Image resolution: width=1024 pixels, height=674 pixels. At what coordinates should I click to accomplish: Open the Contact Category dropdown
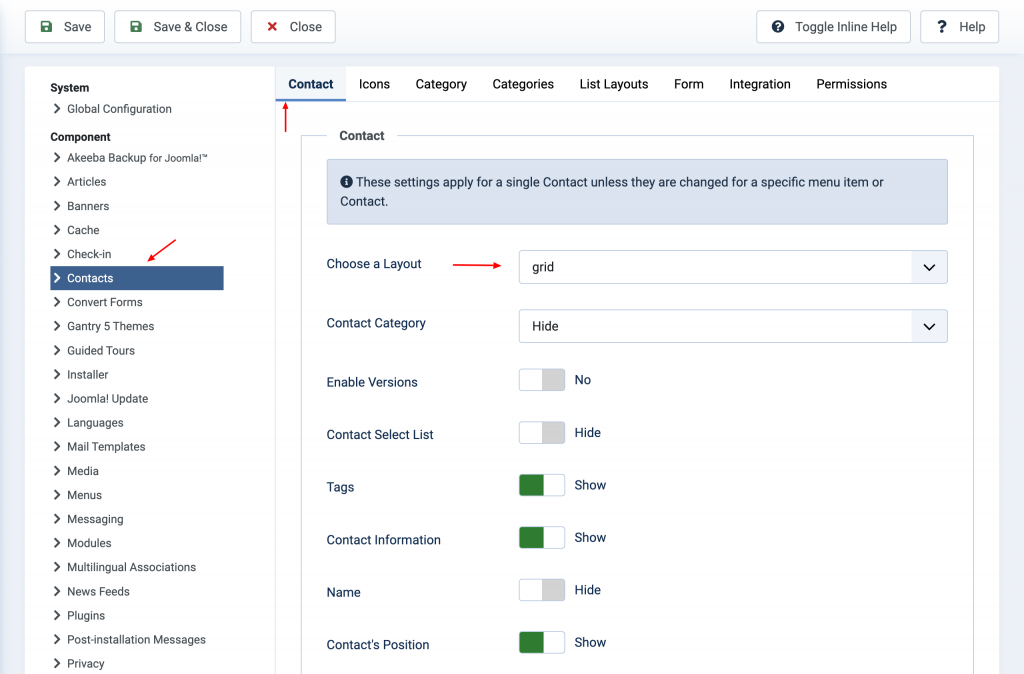(x=733, y=327)
